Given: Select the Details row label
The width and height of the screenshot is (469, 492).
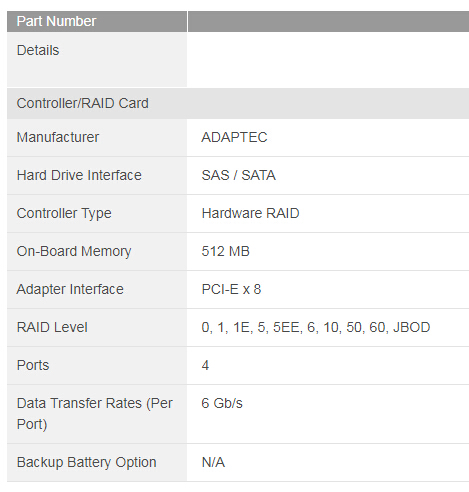Looking at the screenshot, I should (38, 50).
